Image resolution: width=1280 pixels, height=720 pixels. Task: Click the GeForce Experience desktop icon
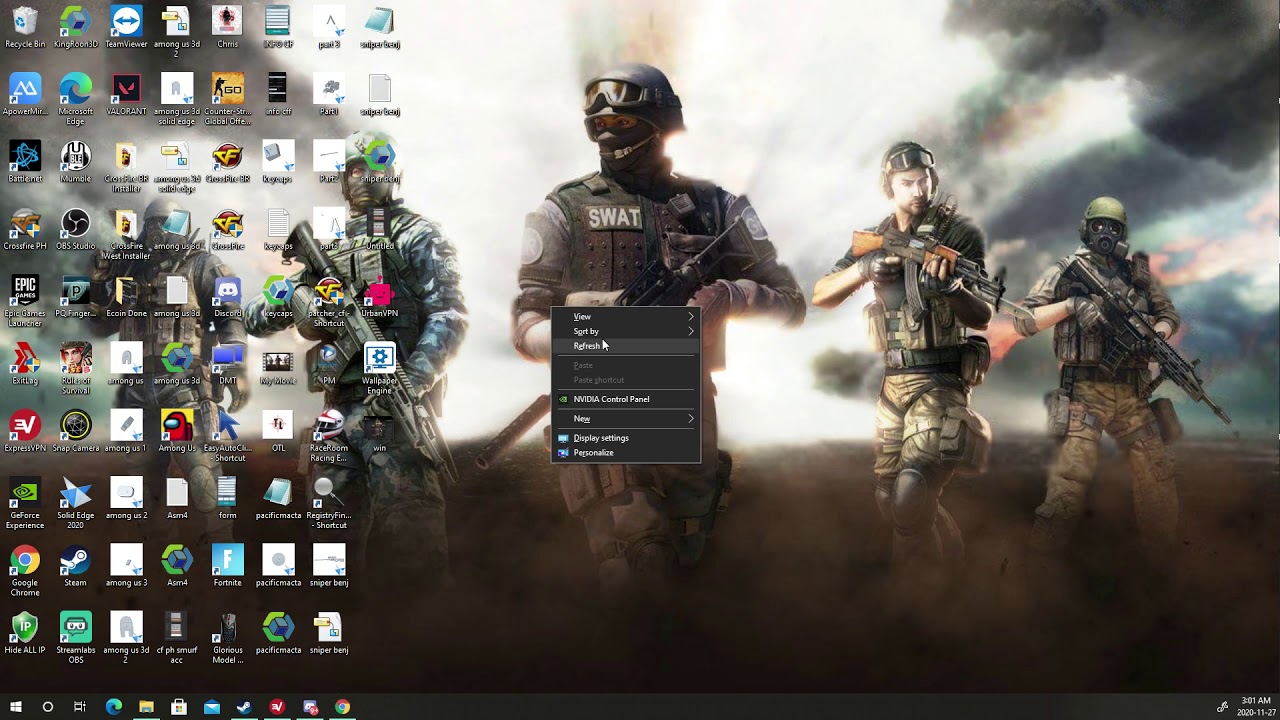(25, 503)
